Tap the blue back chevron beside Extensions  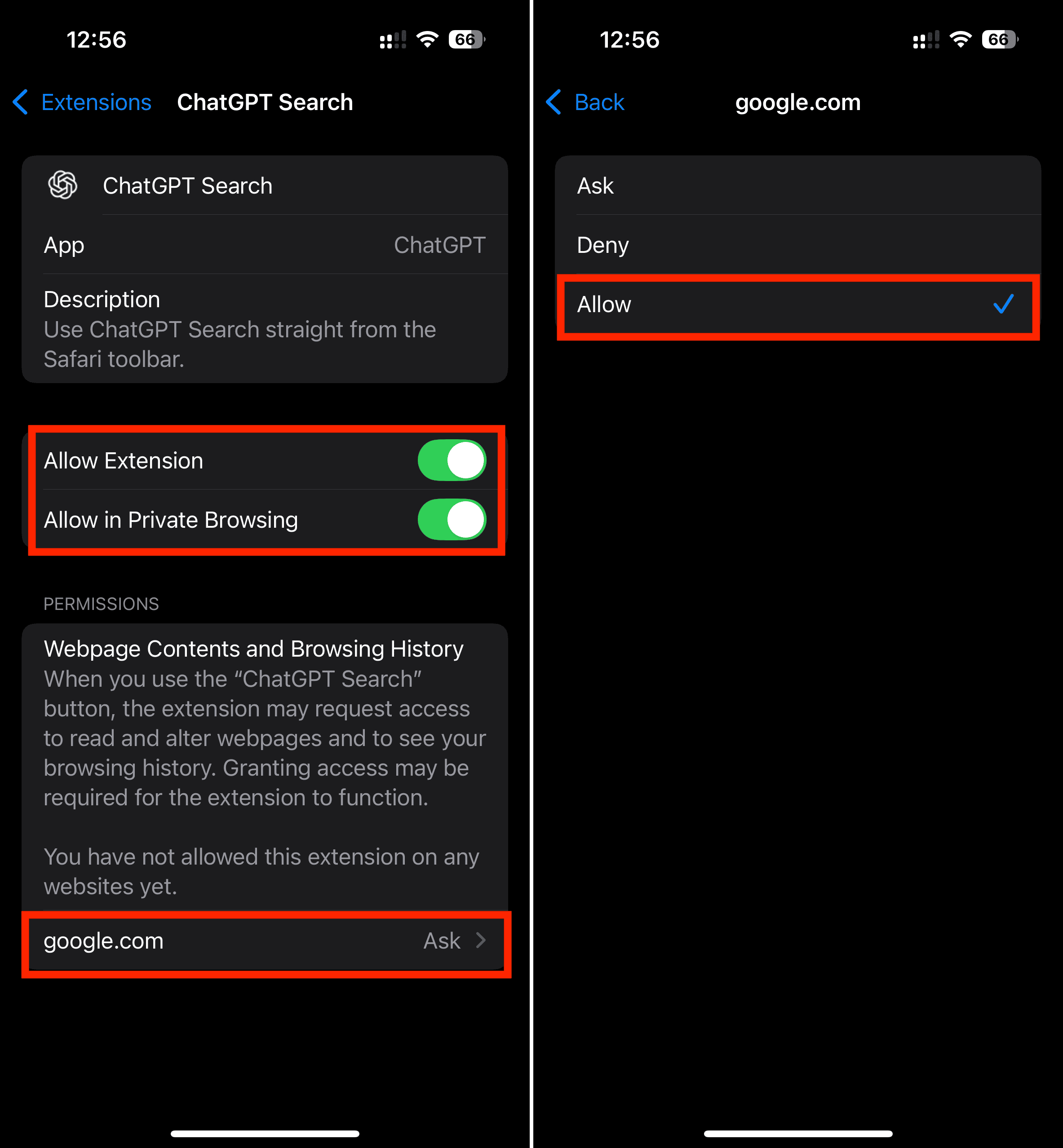tap(21, 102)
